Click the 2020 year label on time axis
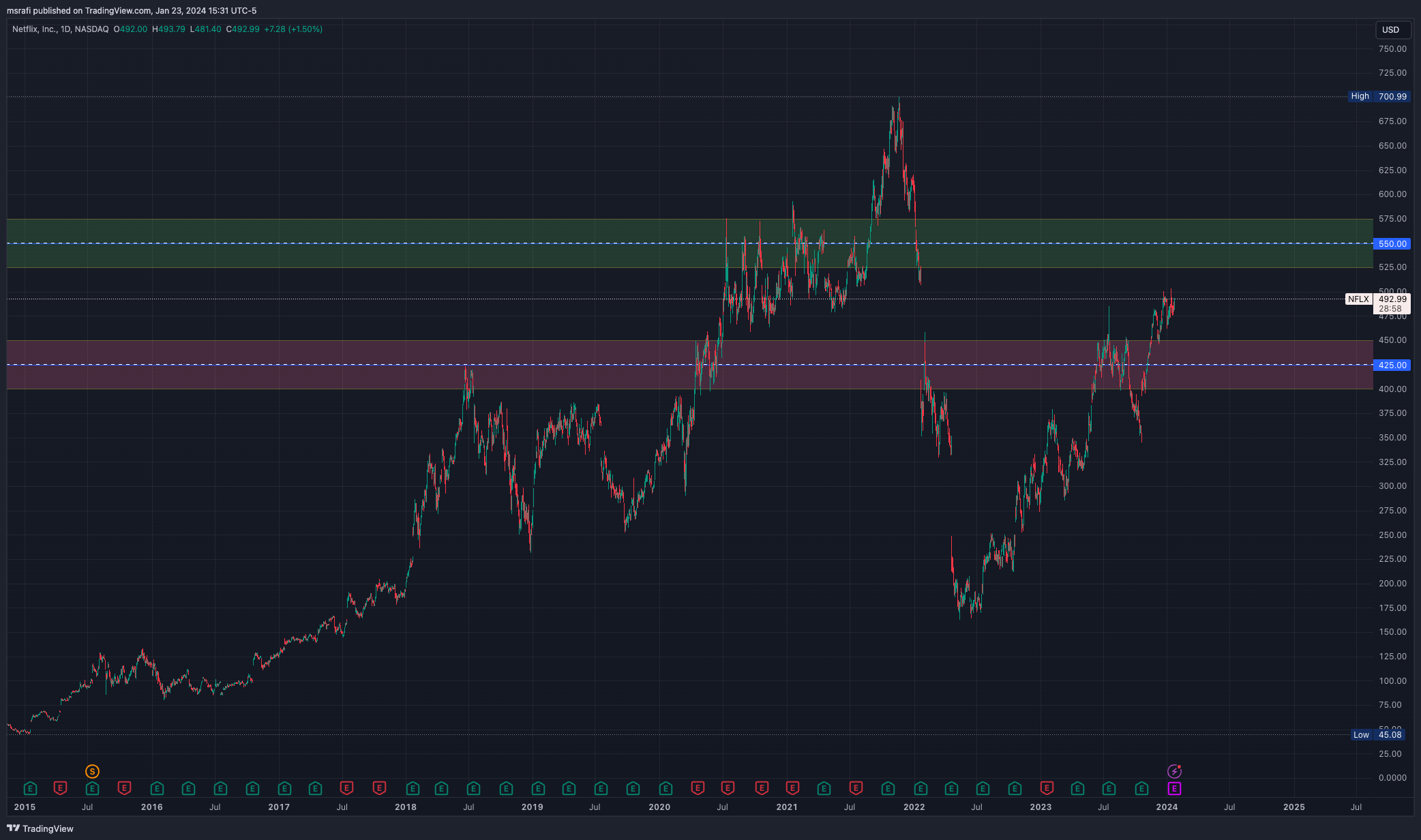 [x=659, y=807]
